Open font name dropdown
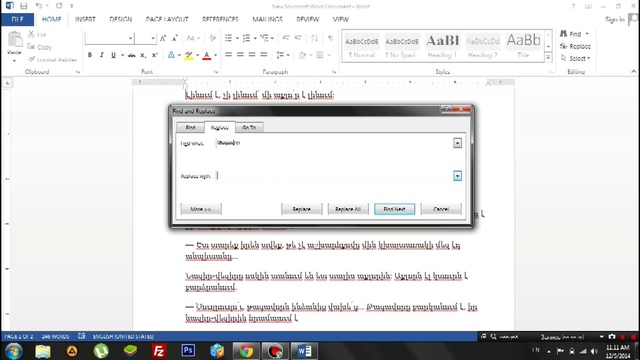 click(131, 38)
